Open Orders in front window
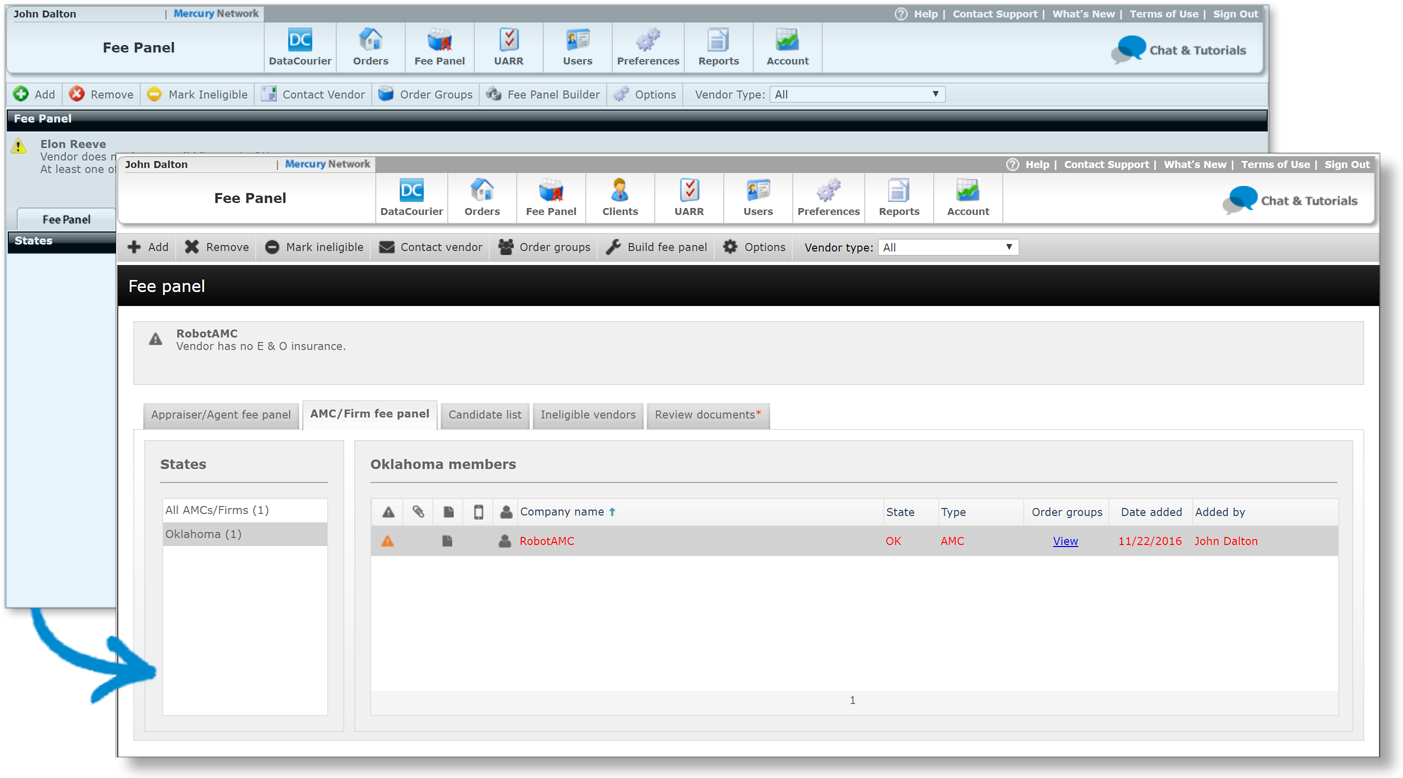Viewport: 1403px width, 778px height. tap(482, 197)
